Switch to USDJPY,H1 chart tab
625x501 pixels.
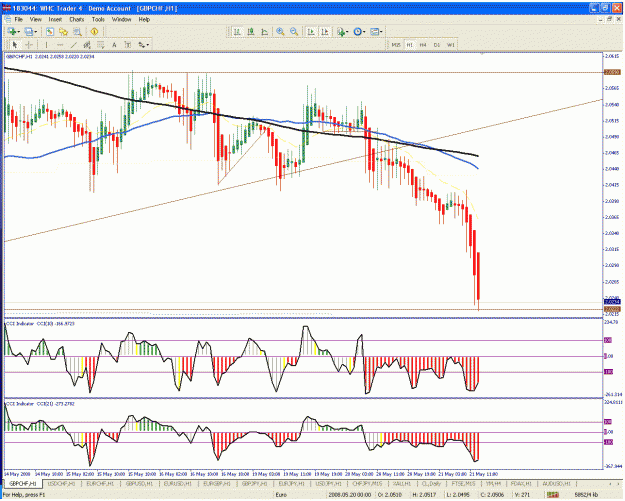tap(328, 484)
